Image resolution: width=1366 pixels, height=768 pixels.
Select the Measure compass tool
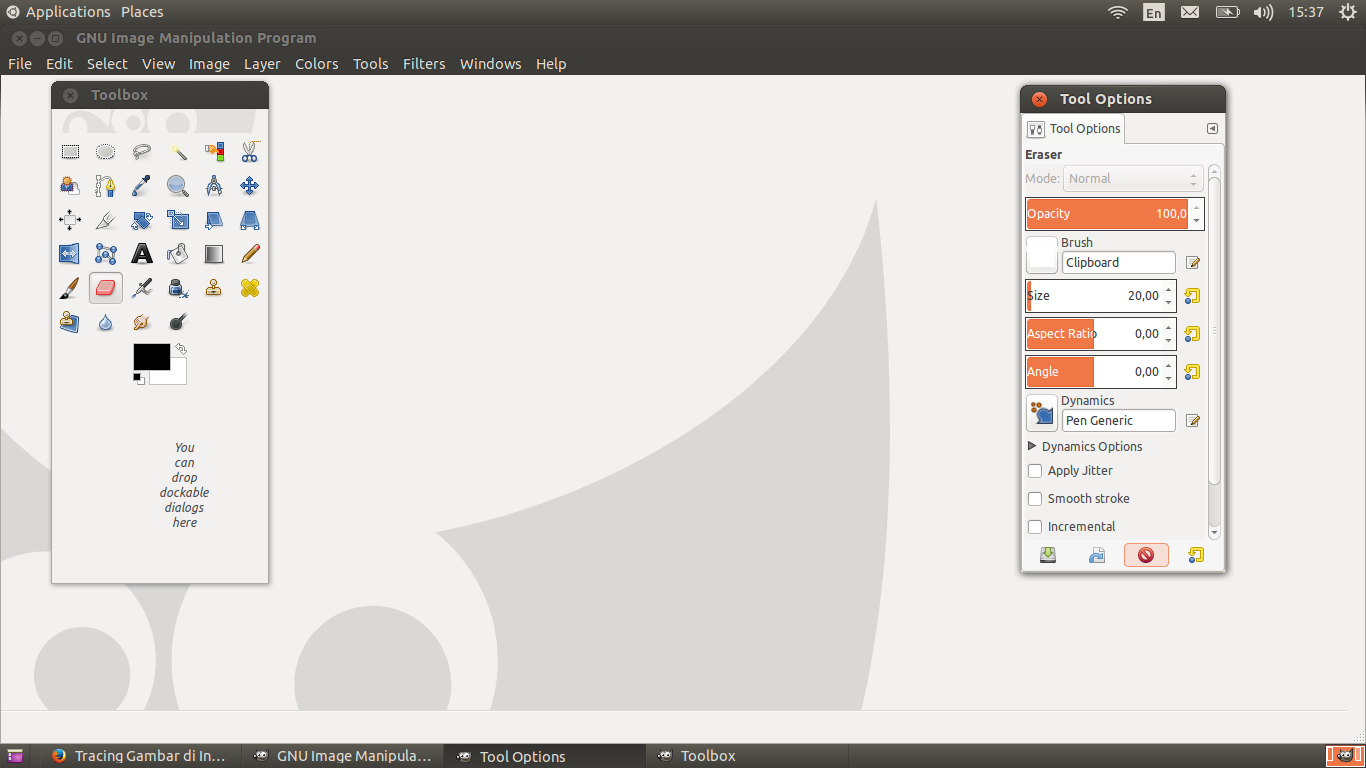point(214,186)
